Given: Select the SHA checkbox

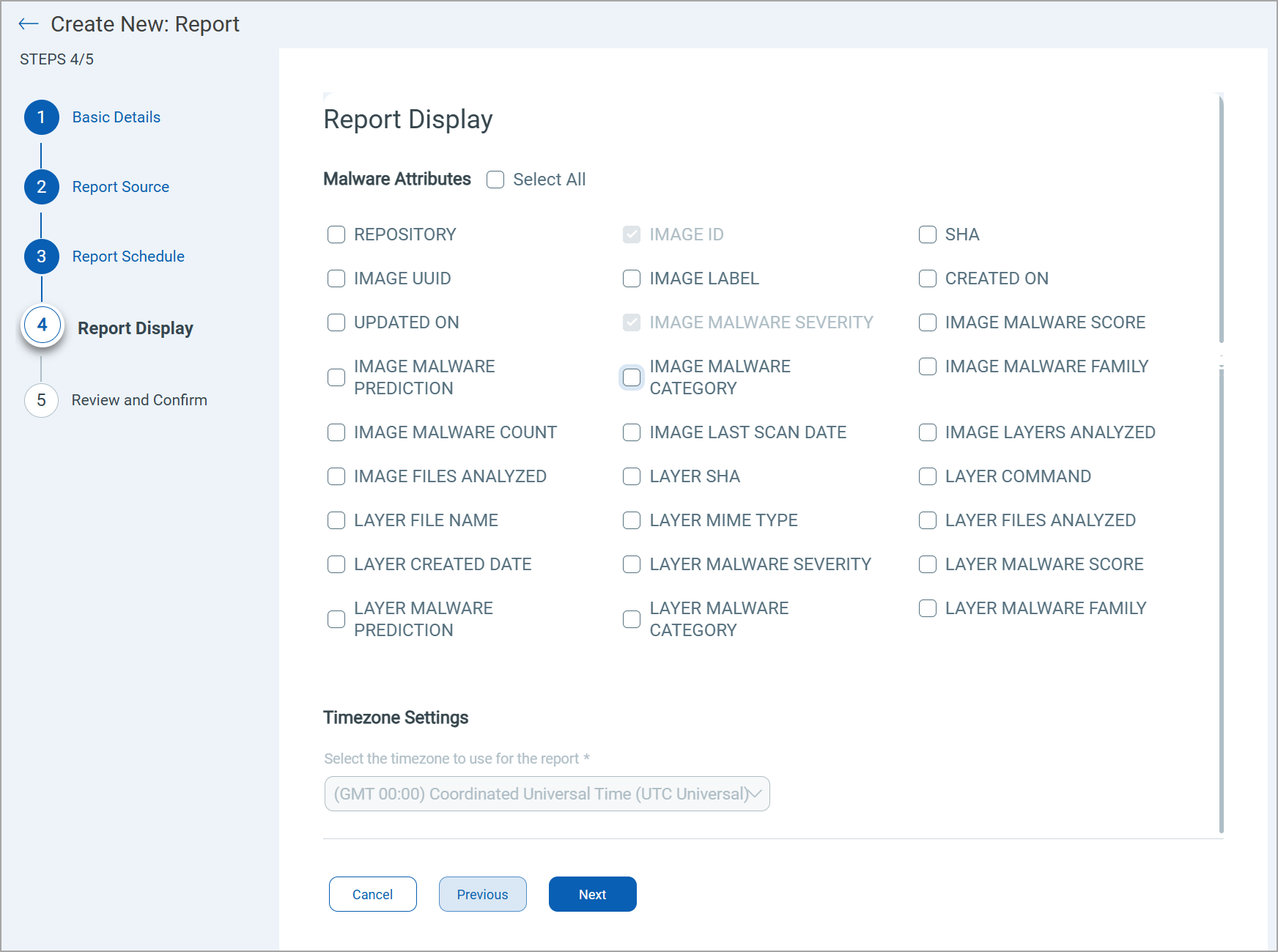Looking at the screenshot, I should coord(928,235).
